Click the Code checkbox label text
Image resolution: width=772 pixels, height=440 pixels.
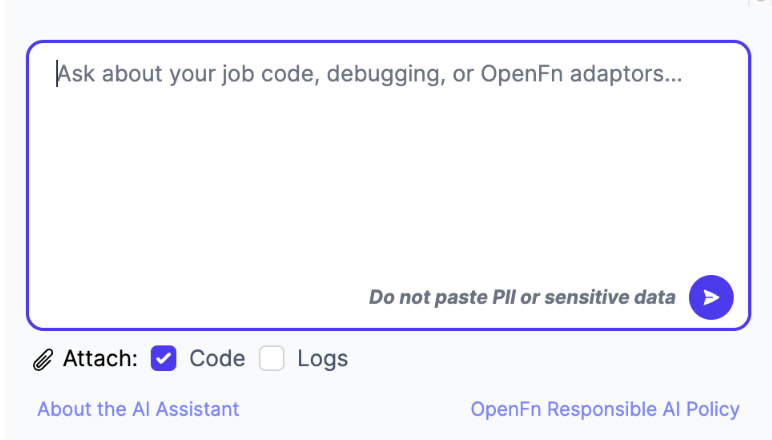coord(217,358)
